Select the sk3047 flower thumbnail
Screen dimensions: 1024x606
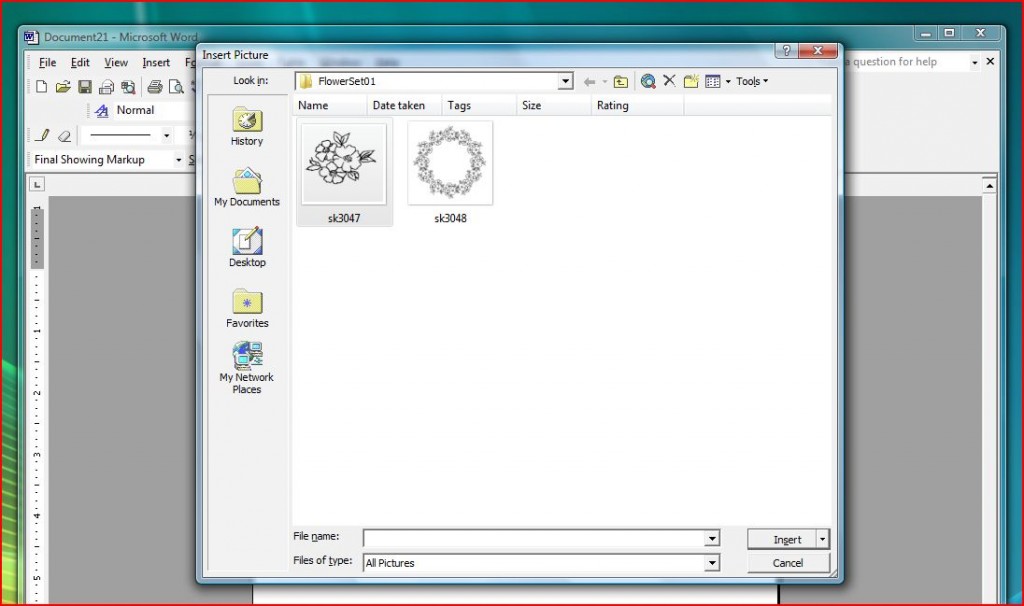344,164
